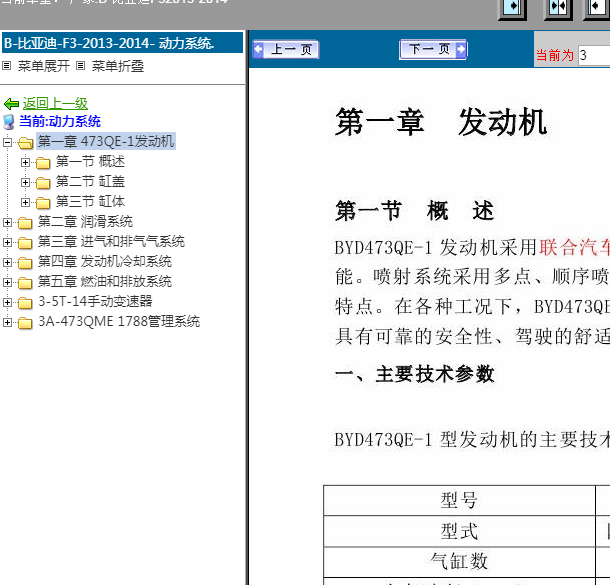
Task: Expand 第四章 发动机冷却系统 node
Action: point(7,263)
